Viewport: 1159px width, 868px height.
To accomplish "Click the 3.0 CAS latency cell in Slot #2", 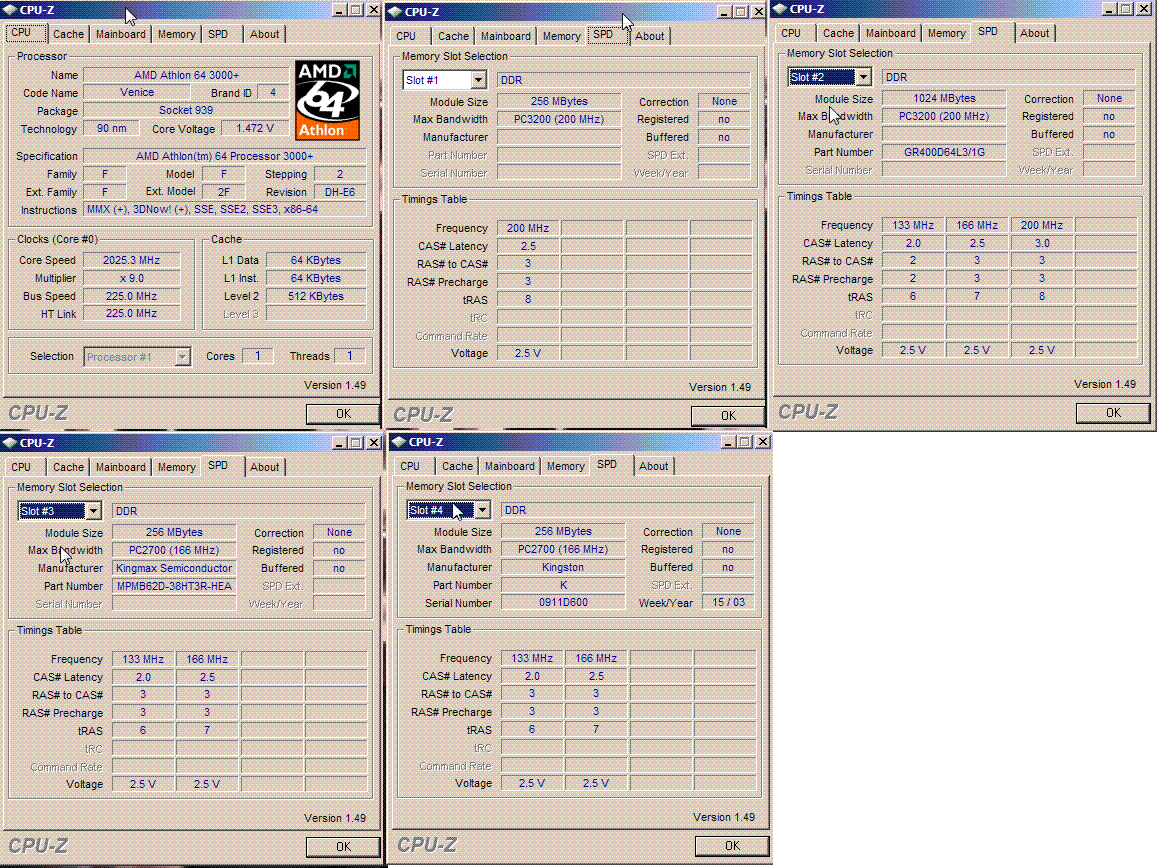I will (1041, 243).
